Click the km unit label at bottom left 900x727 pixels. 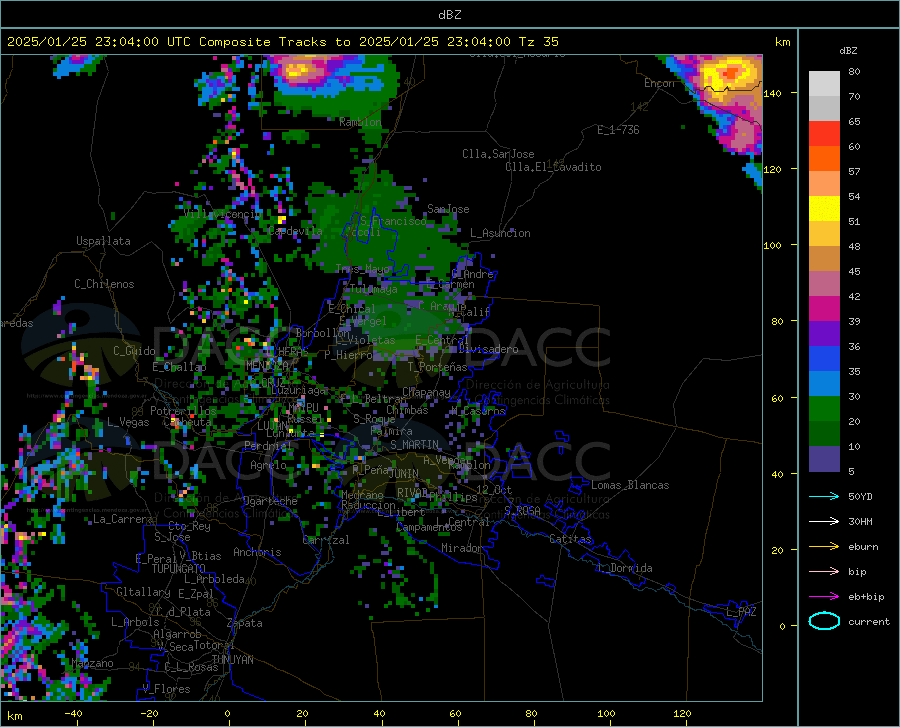(14, 716)
